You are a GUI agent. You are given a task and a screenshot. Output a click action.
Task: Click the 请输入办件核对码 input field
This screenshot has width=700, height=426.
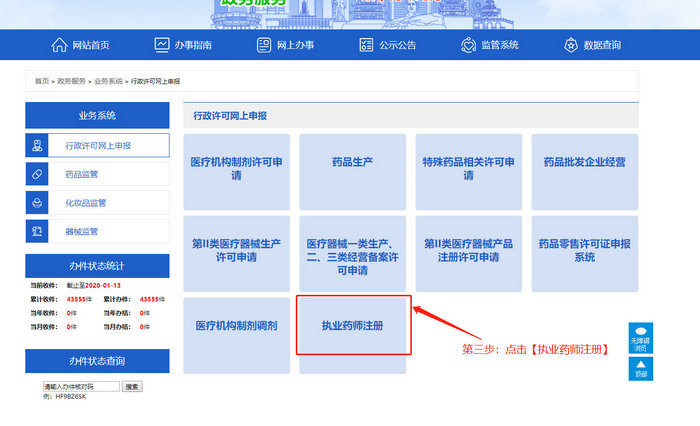tap(80, 386)
